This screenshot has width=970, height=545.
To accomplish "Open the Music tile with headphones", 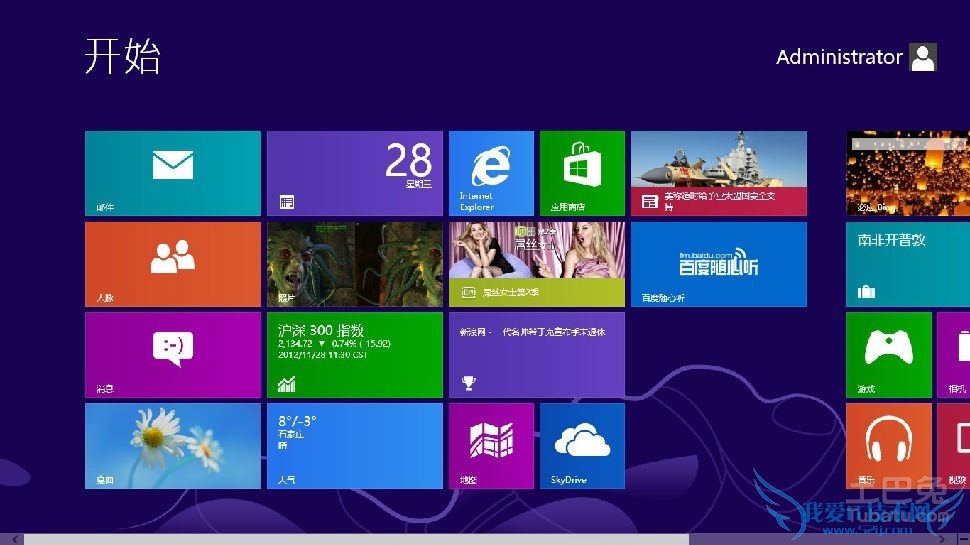I will pos(888,446).
